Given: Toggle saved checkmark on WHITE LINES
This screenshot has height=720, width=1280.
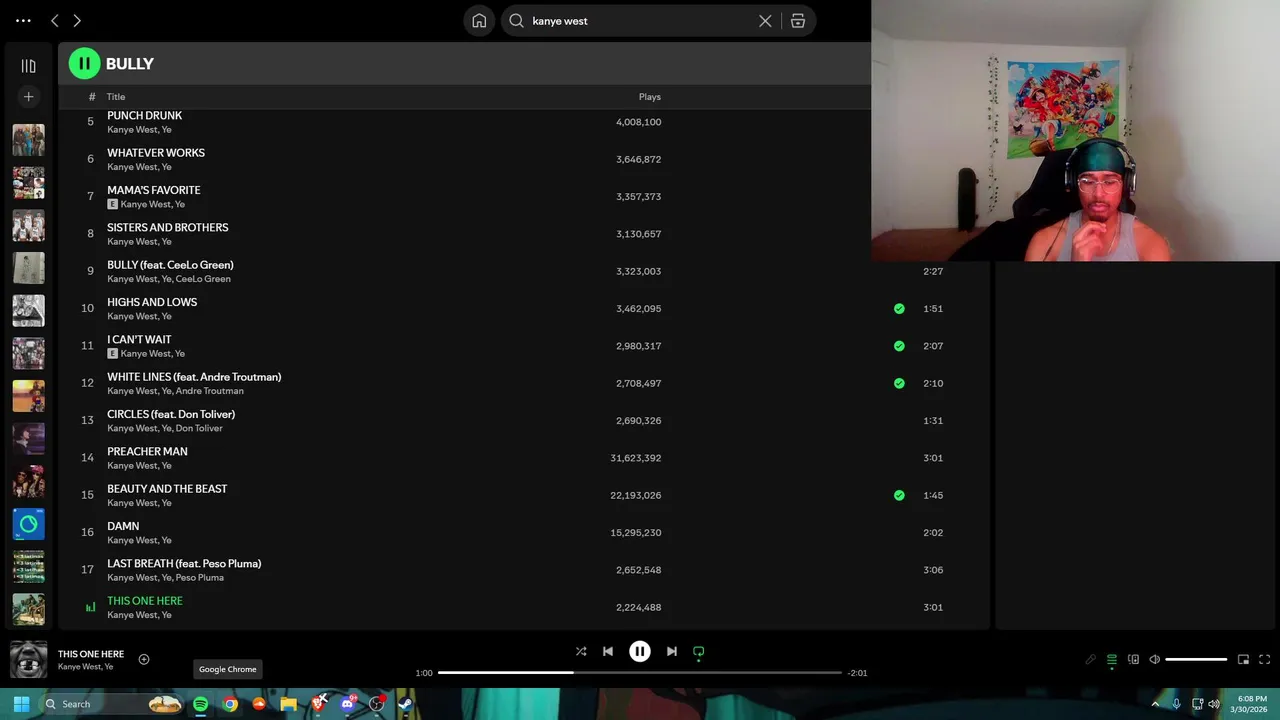Looking at the screenshot, I should (x=899, y=383).
